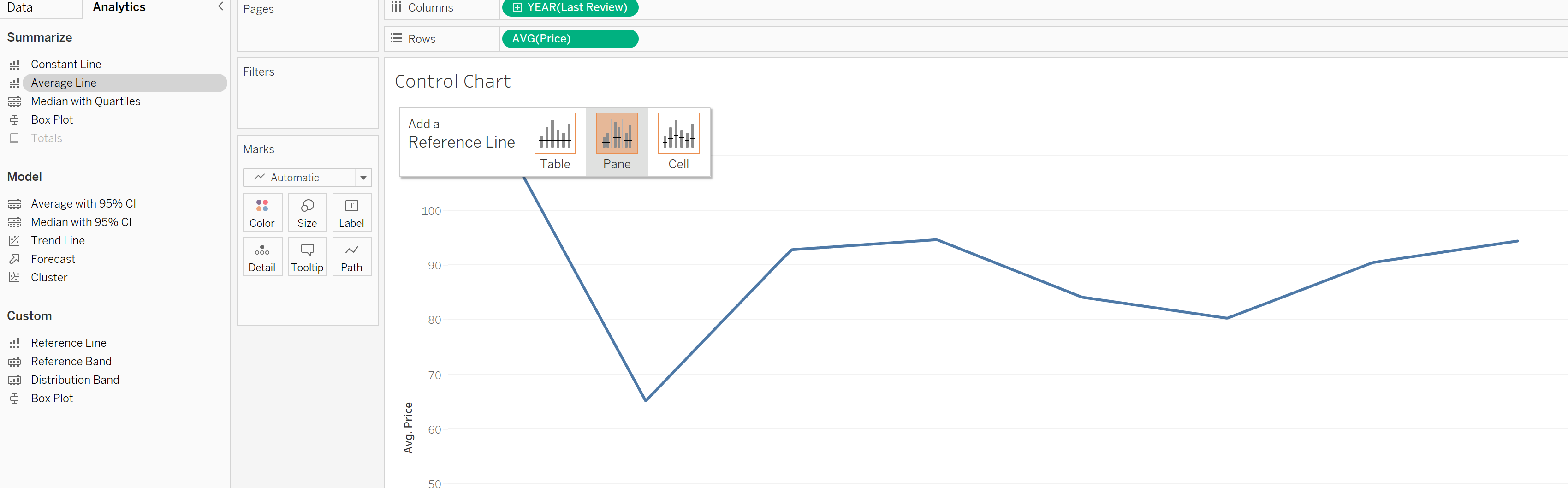Image resolution: width=1568 pixels, height=488 pixels.
Task: Choose Cell scope for the reference line
Action: pos(679,143)
